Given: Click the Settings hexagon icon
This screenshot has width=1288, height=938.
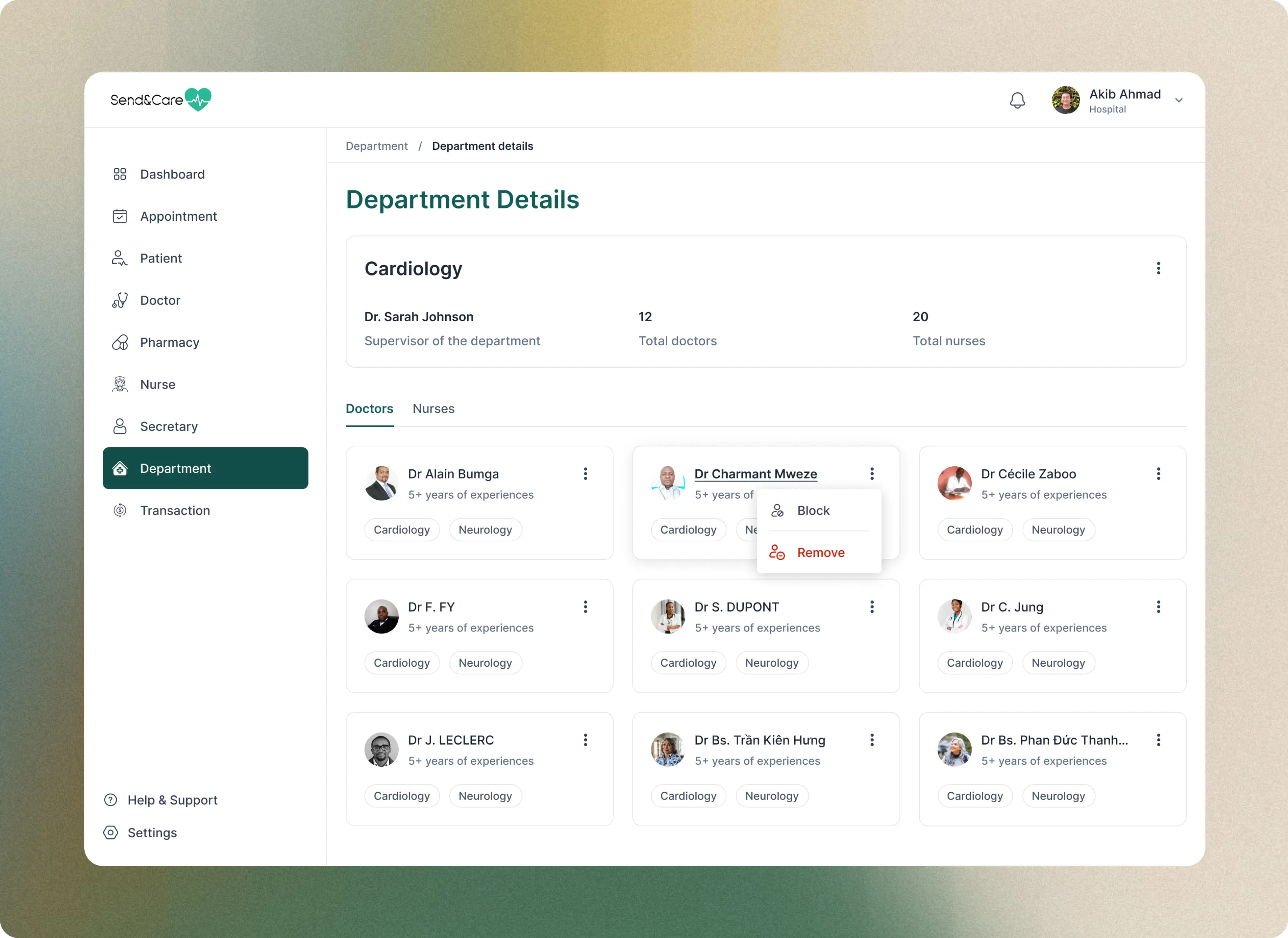Looking at the screenshot, I should click(x=111, y=832).
